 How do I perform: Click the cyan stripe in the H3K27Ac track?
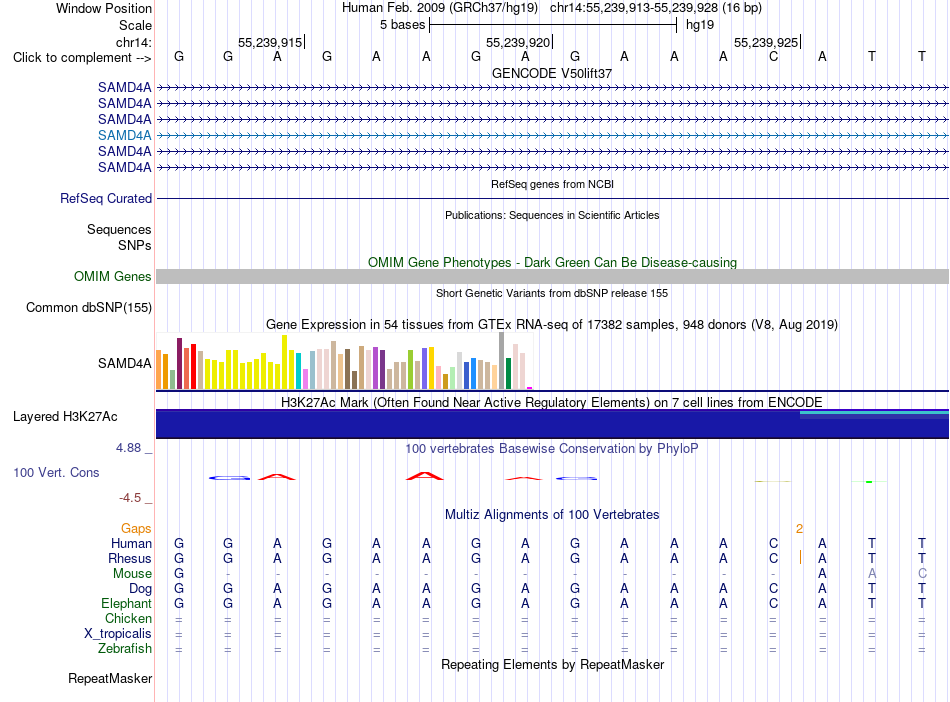(874, 412)
